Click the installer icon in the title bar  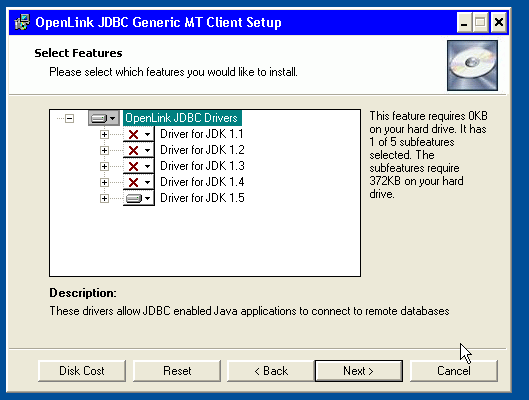22,22
